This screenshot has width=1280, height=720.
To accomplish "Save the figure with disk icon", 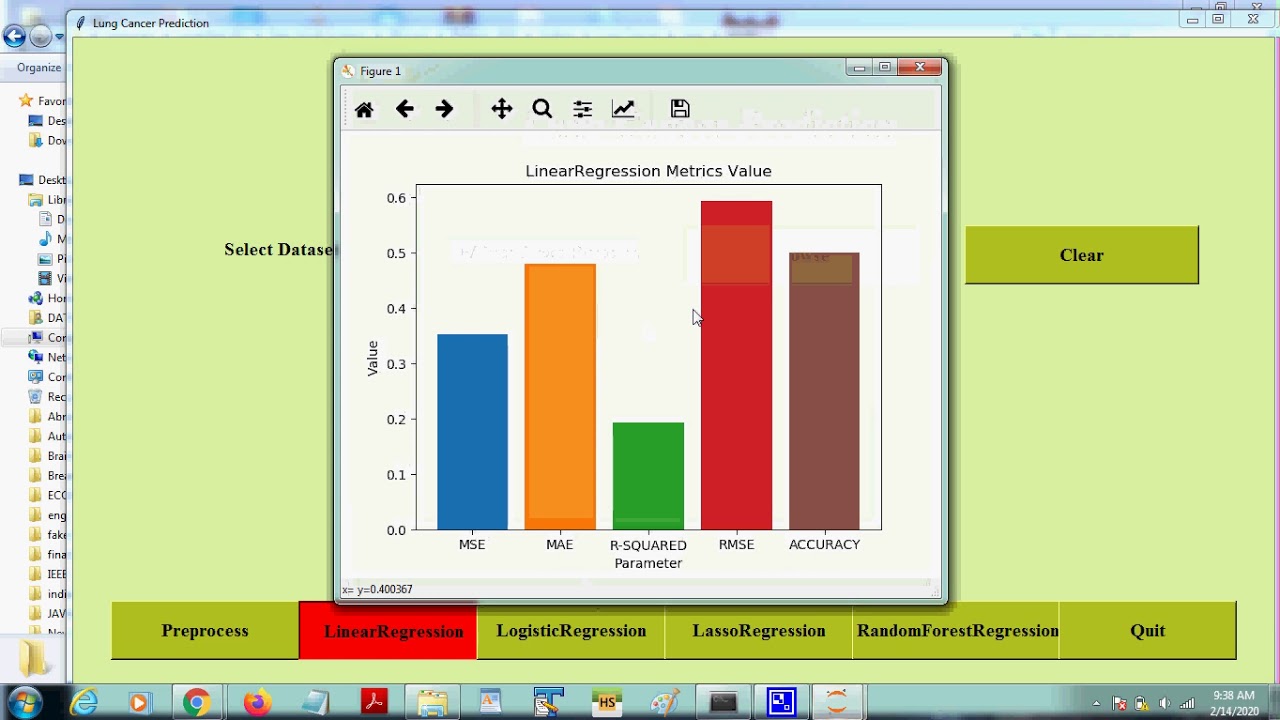I will click(680, 109).
